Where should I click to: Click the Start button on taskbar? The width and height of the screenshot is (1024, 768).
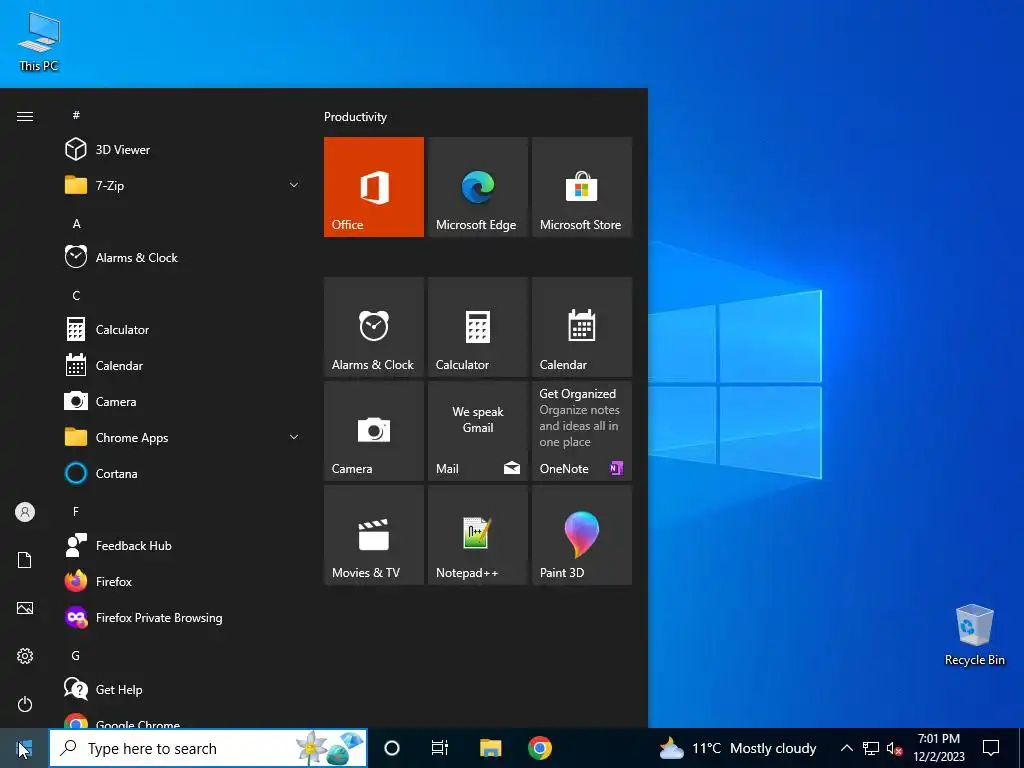click(24, 748)
